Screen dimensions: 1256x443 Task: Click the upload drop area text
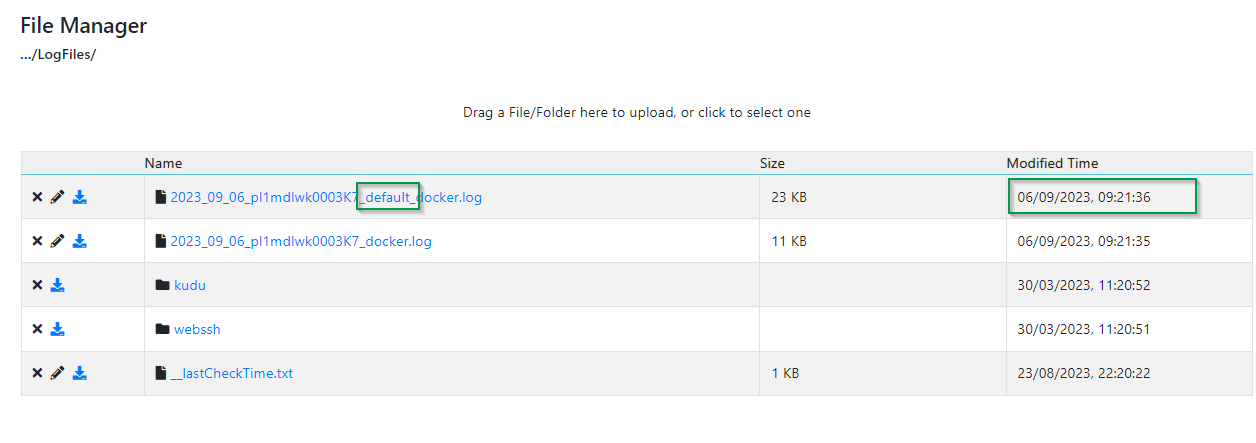637,112
